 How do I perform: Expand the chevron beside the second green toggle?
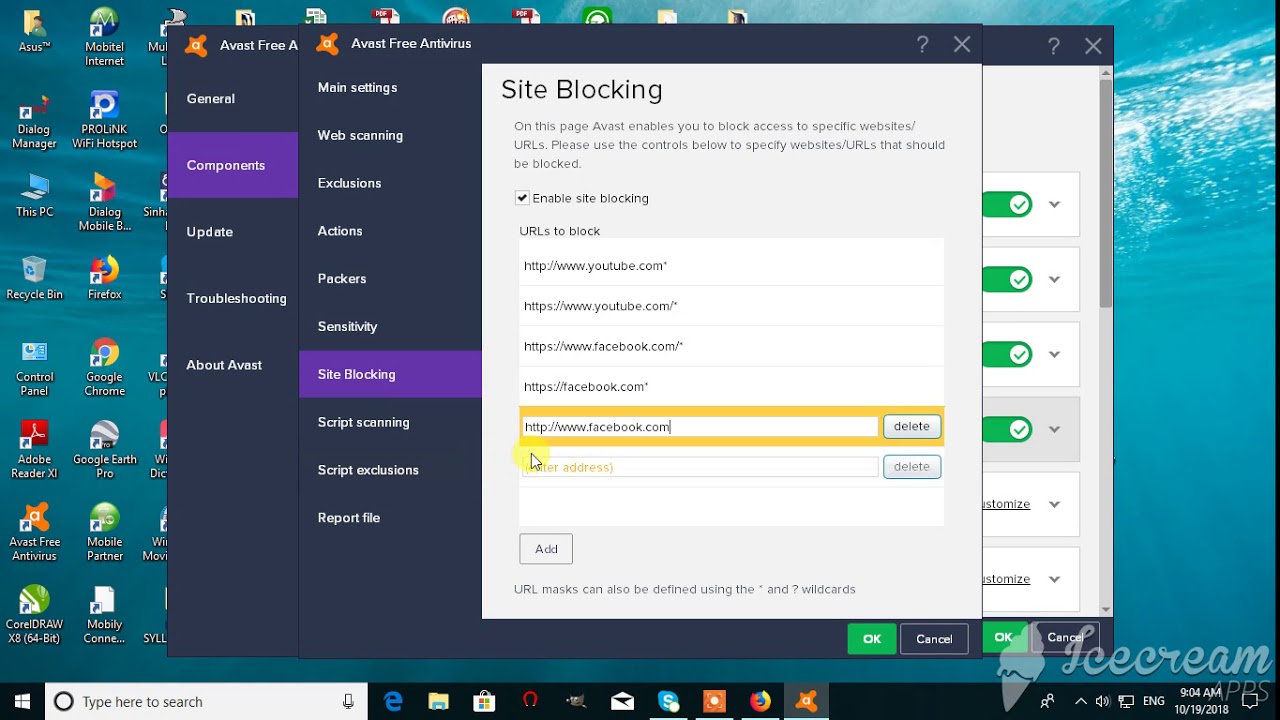click(x=1054, y=279)
